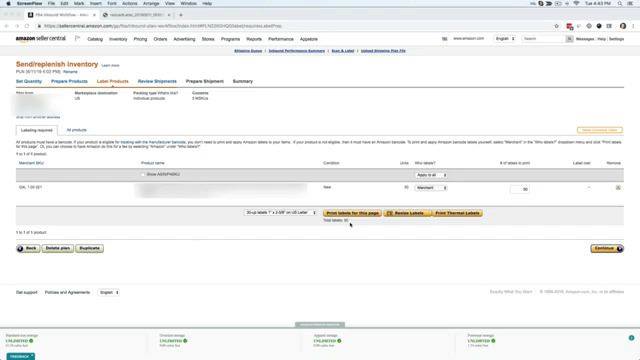Open the 30-up labels paper size dropdown
This screenshot has width=640, height=360.
click(x=280, y=213)
